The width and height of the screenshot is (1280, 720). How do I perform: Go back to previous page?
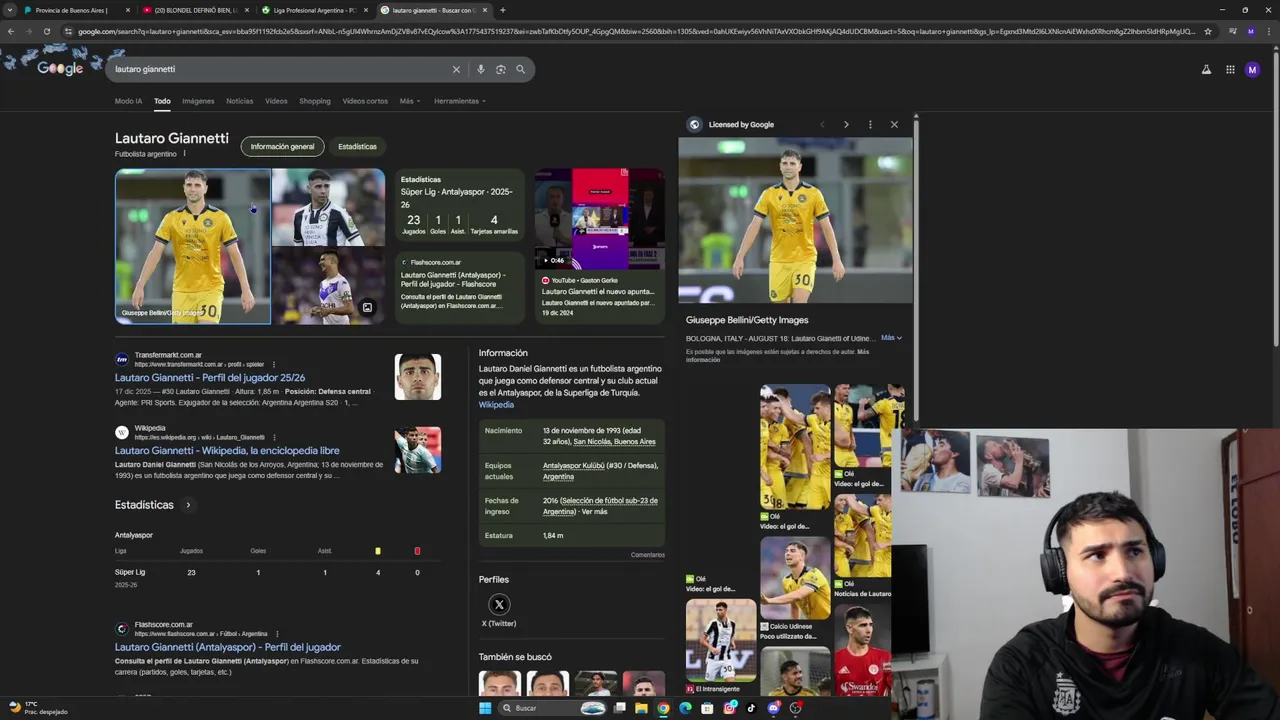(x=11, y=31)
